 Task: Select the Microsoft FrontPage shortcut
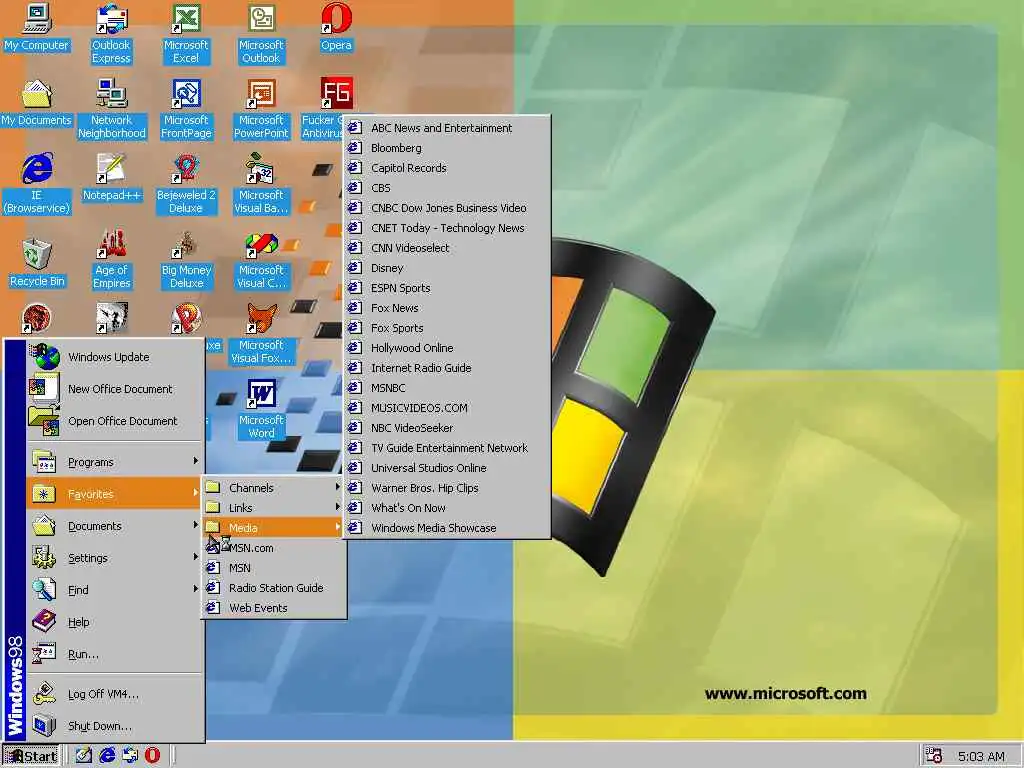pos(186,108)
